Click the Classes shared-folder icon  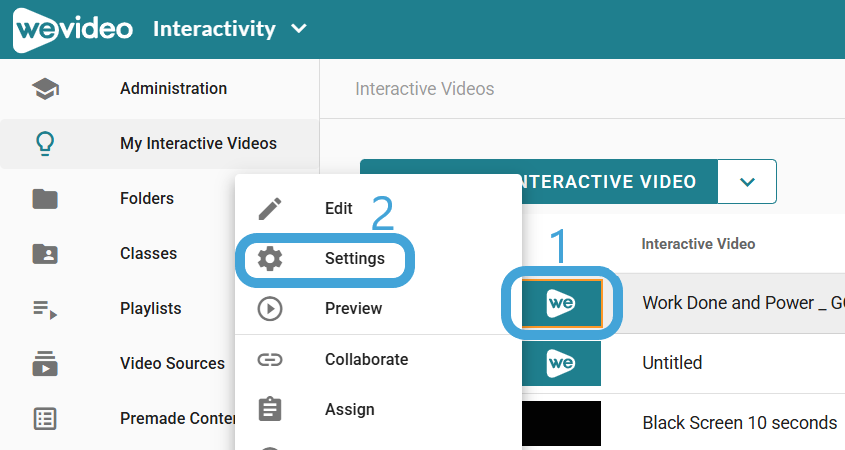point(45,254)
